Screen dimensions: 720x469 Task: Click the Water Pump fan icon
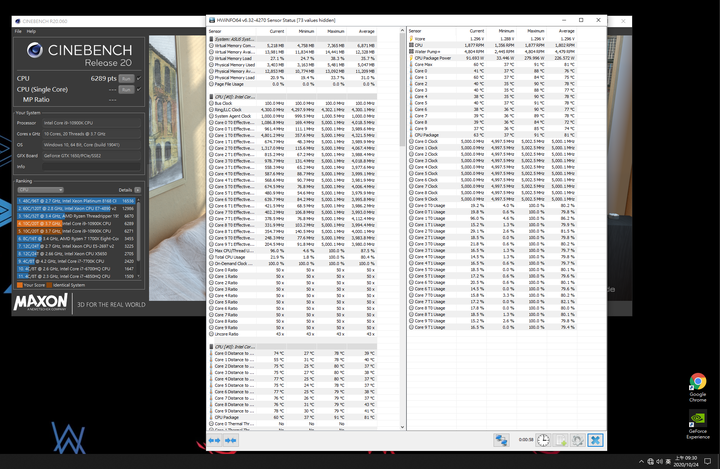pyautogui.click(x=411, y=52)
